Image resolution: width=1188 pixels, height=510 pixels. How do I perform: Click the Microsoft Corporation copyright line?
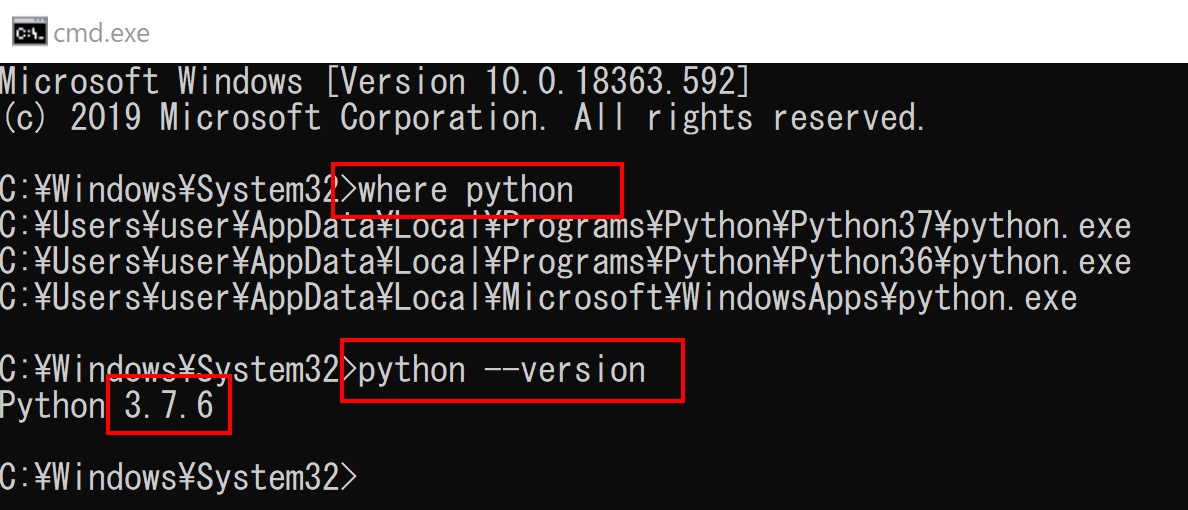(x=462, y=117)
